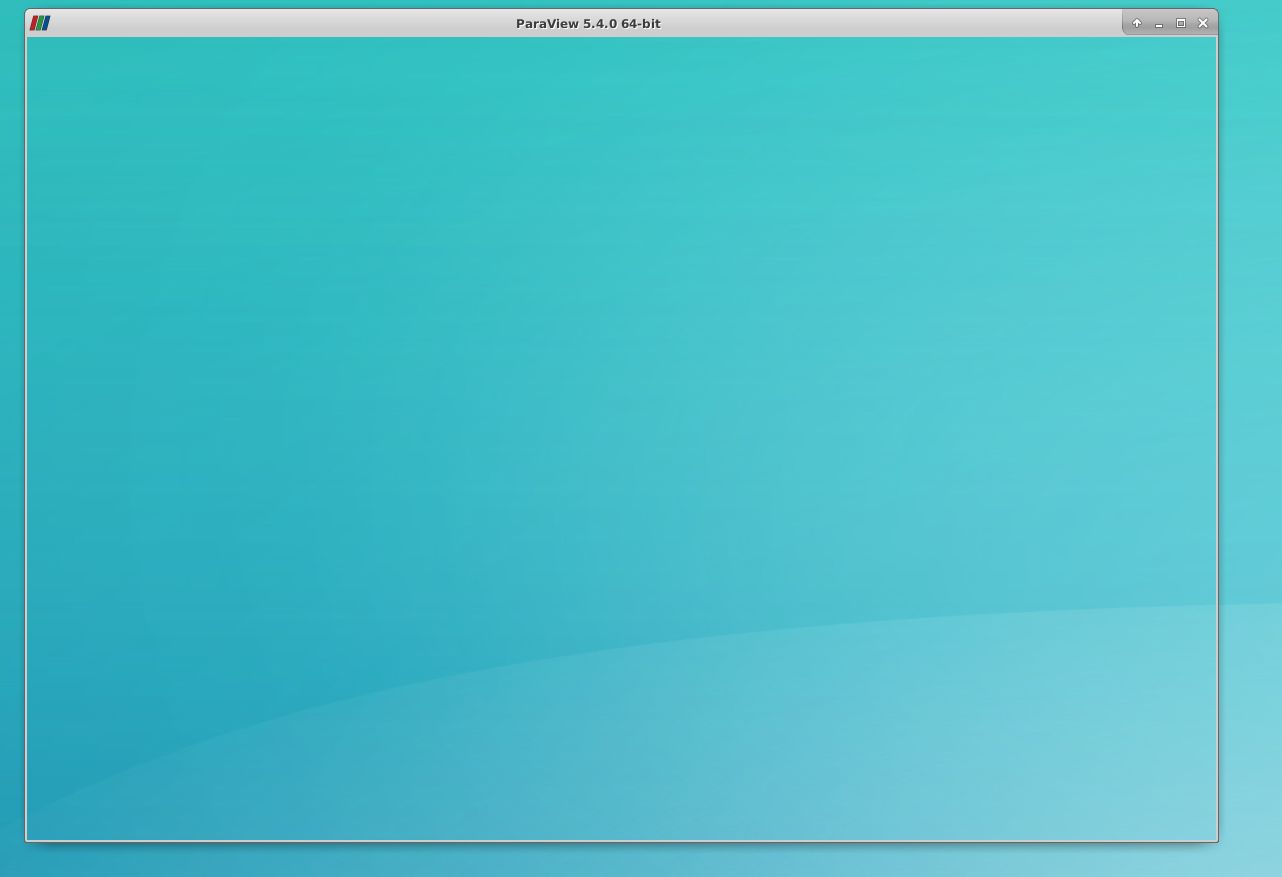Image resolution: width=1282 pixels, height=877 pixels.
Task: Minimize the ParaView window
Action: pos(1159,23)
